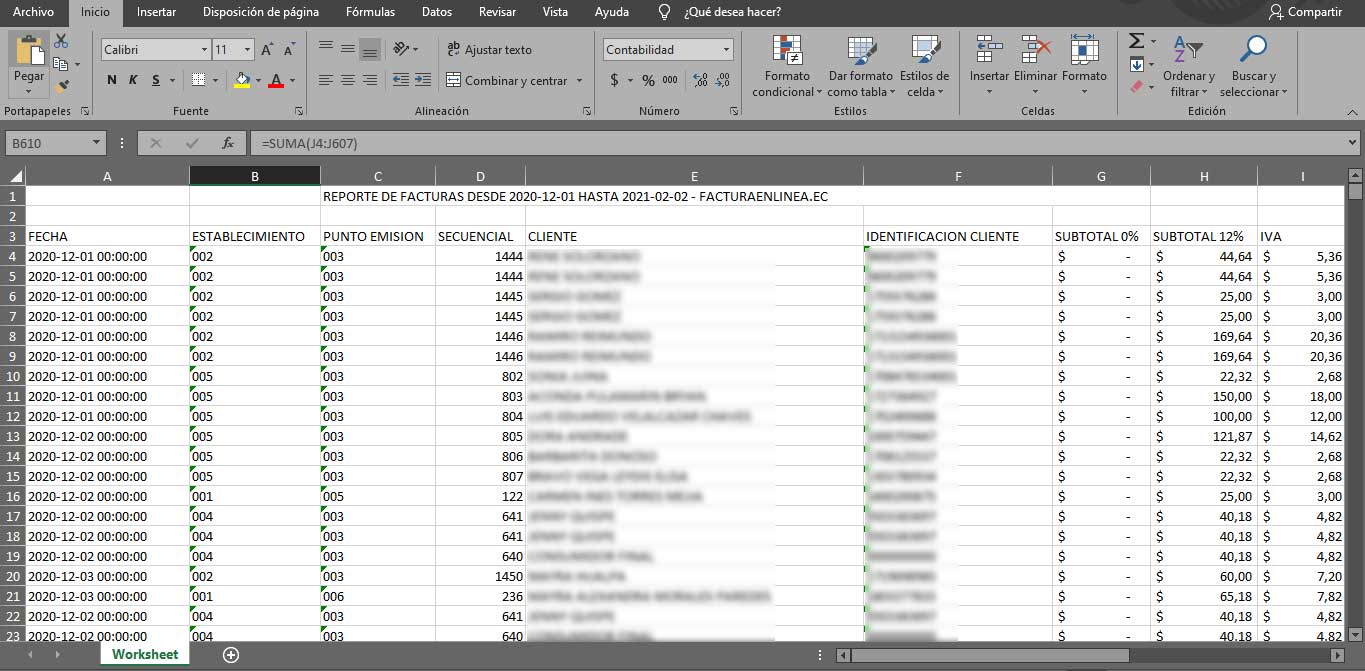1365x671 pixels.
Task: Pick a font color from the A swatch
Action: click(x=275, y=80)
